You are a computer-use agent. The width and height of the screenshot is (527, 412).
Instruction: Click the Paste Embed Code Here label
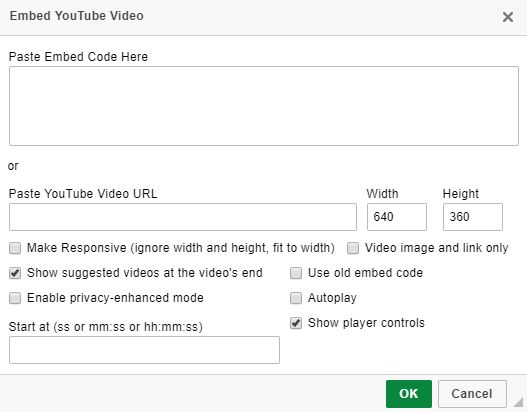click(x=78, y=57)
